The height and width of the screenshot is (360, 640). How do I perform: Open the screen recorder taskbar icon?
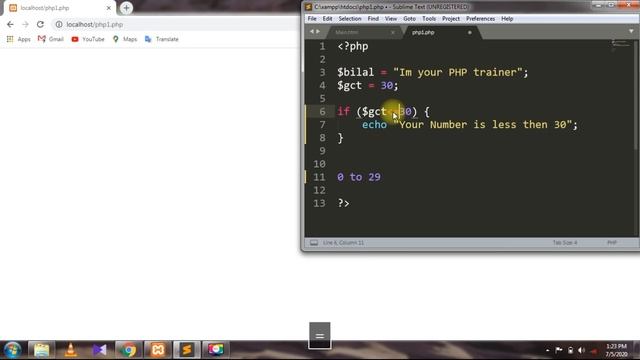[x=216, y=350]
